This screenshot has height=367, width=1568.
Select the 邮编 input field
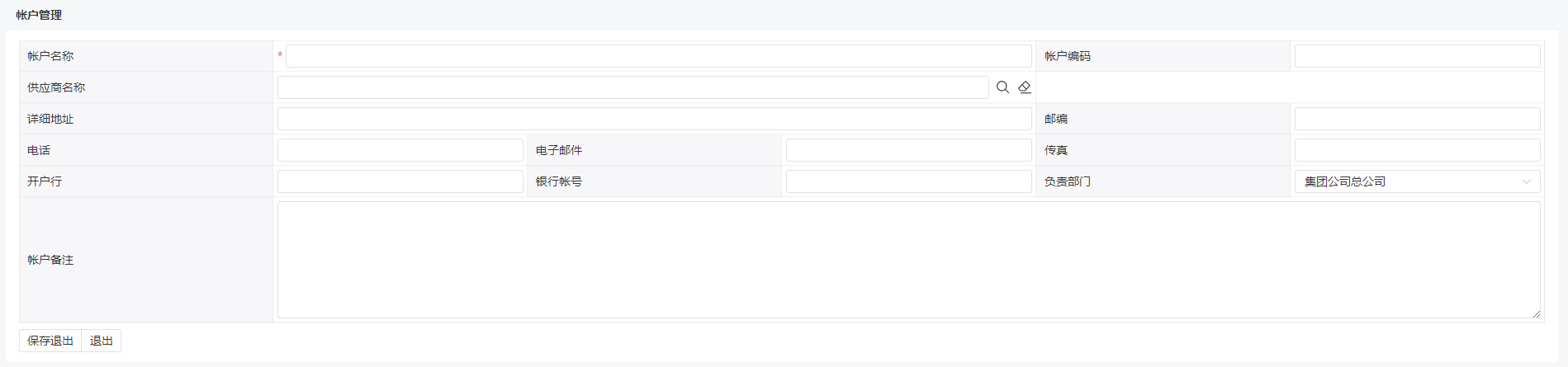click(1417, 119)
